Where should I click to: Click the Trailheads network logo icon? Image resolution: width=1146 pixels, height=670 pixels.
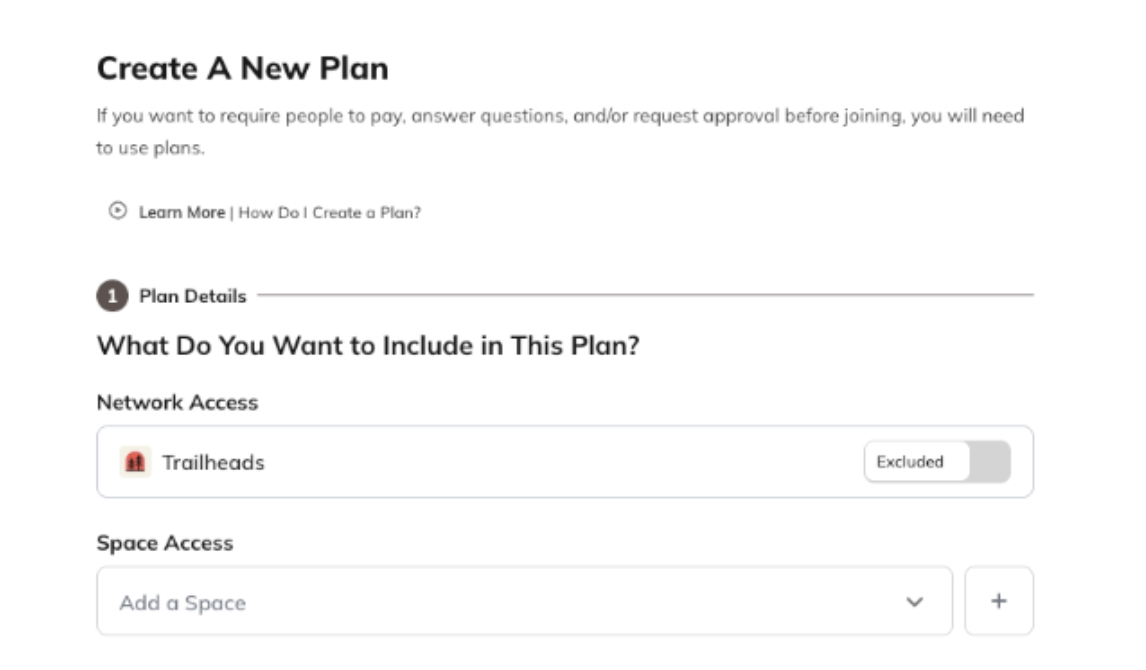click(135, 462)
